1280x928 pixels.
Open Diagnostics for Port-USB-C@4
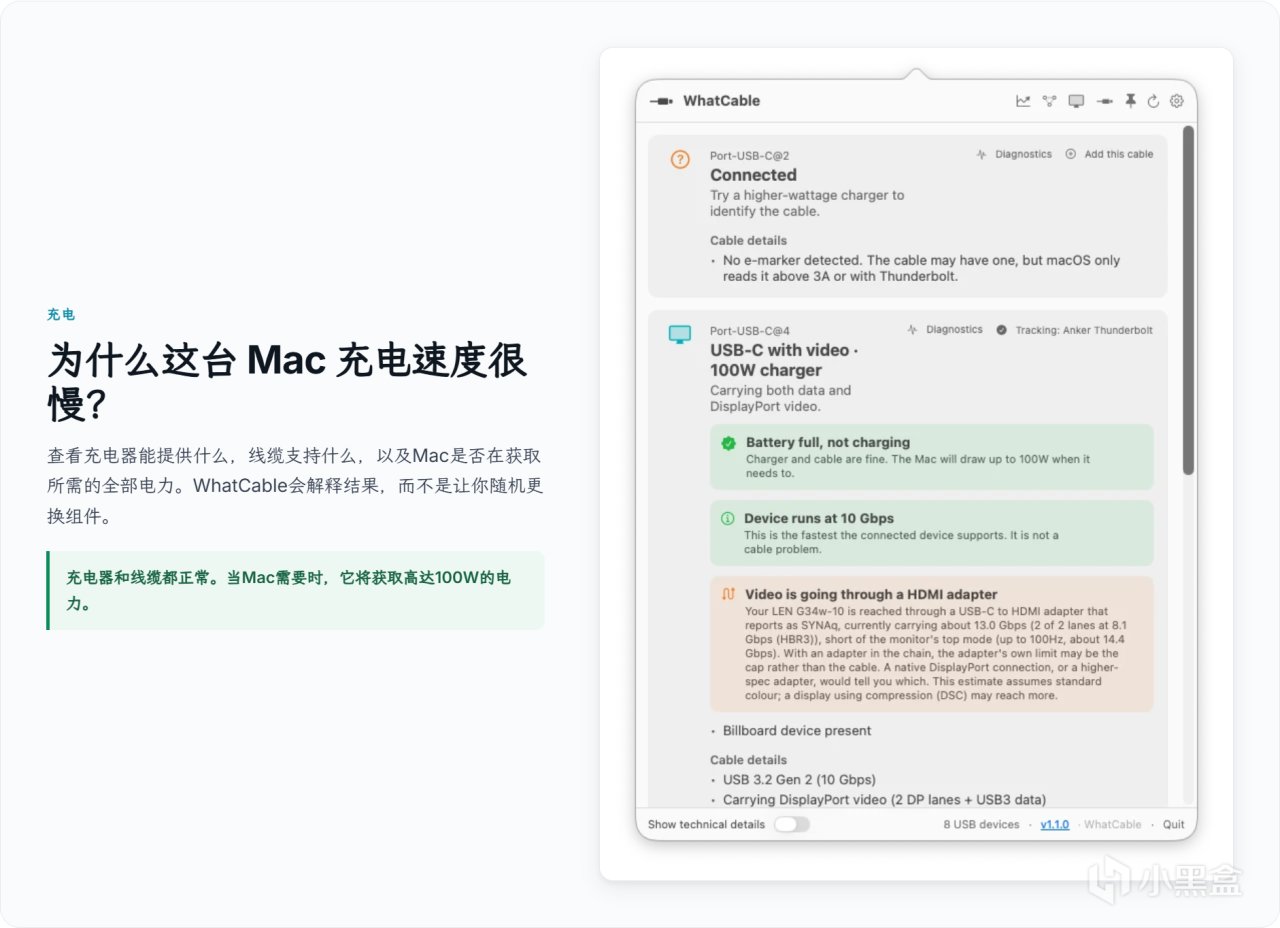point(945,330)
